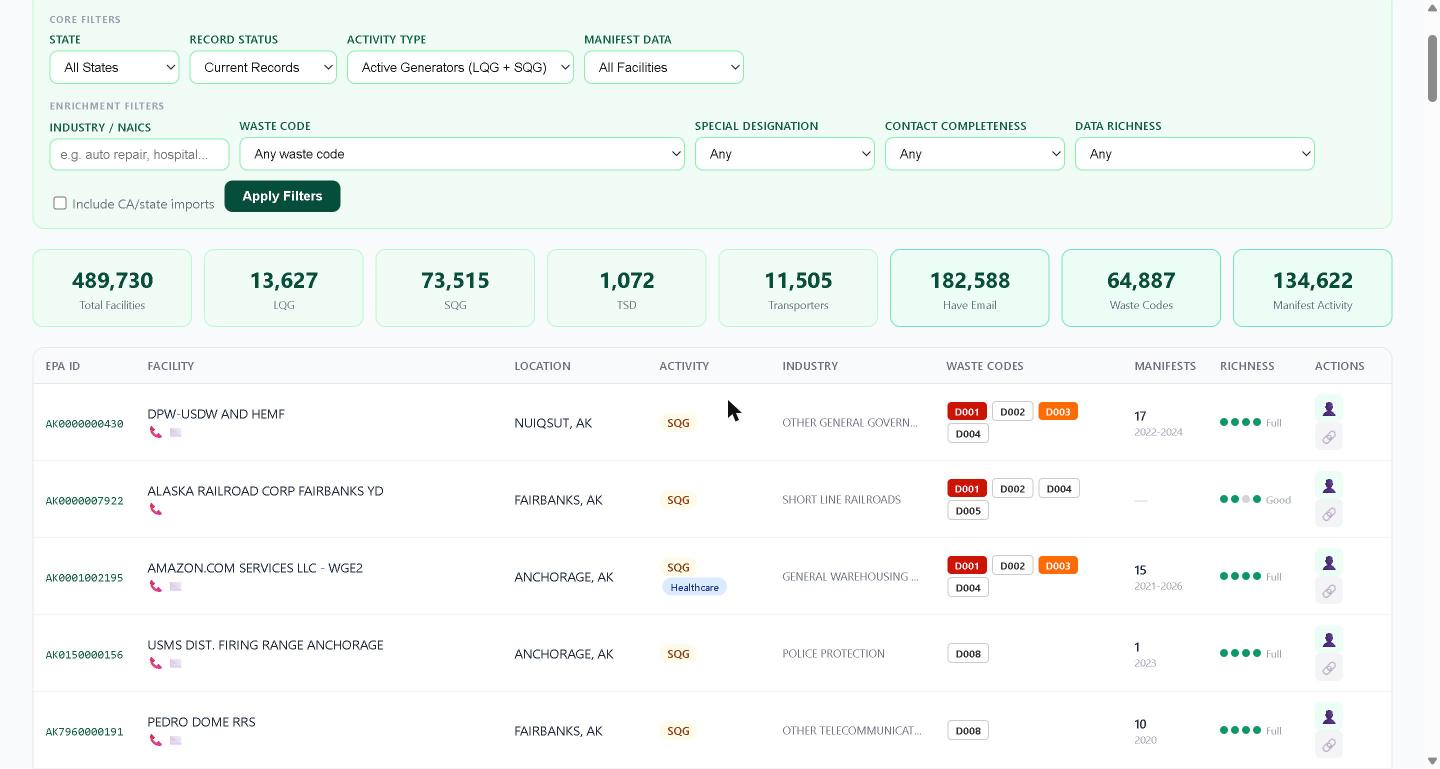Click D008 badge in USMS DIST. FIRING RANGE row
This screenshot has height=769, width=1440.
pyautogui.click(x=968, y=654)
